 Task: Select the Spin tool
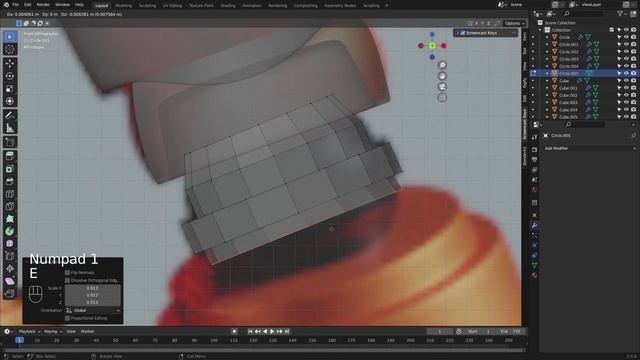[10, 231]
